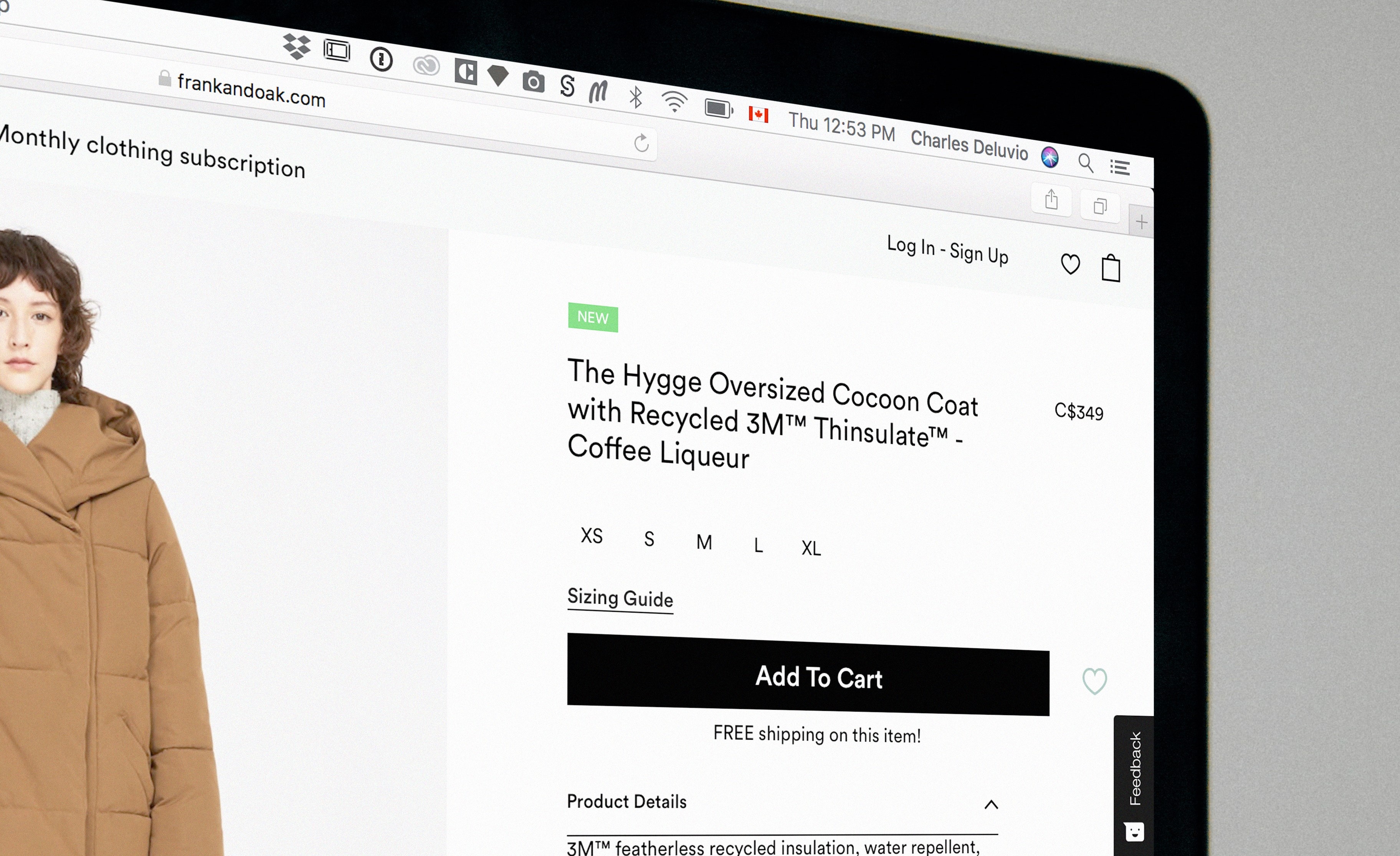
Task: Open the 1Password menu bar icon
Action: [381, 58]
